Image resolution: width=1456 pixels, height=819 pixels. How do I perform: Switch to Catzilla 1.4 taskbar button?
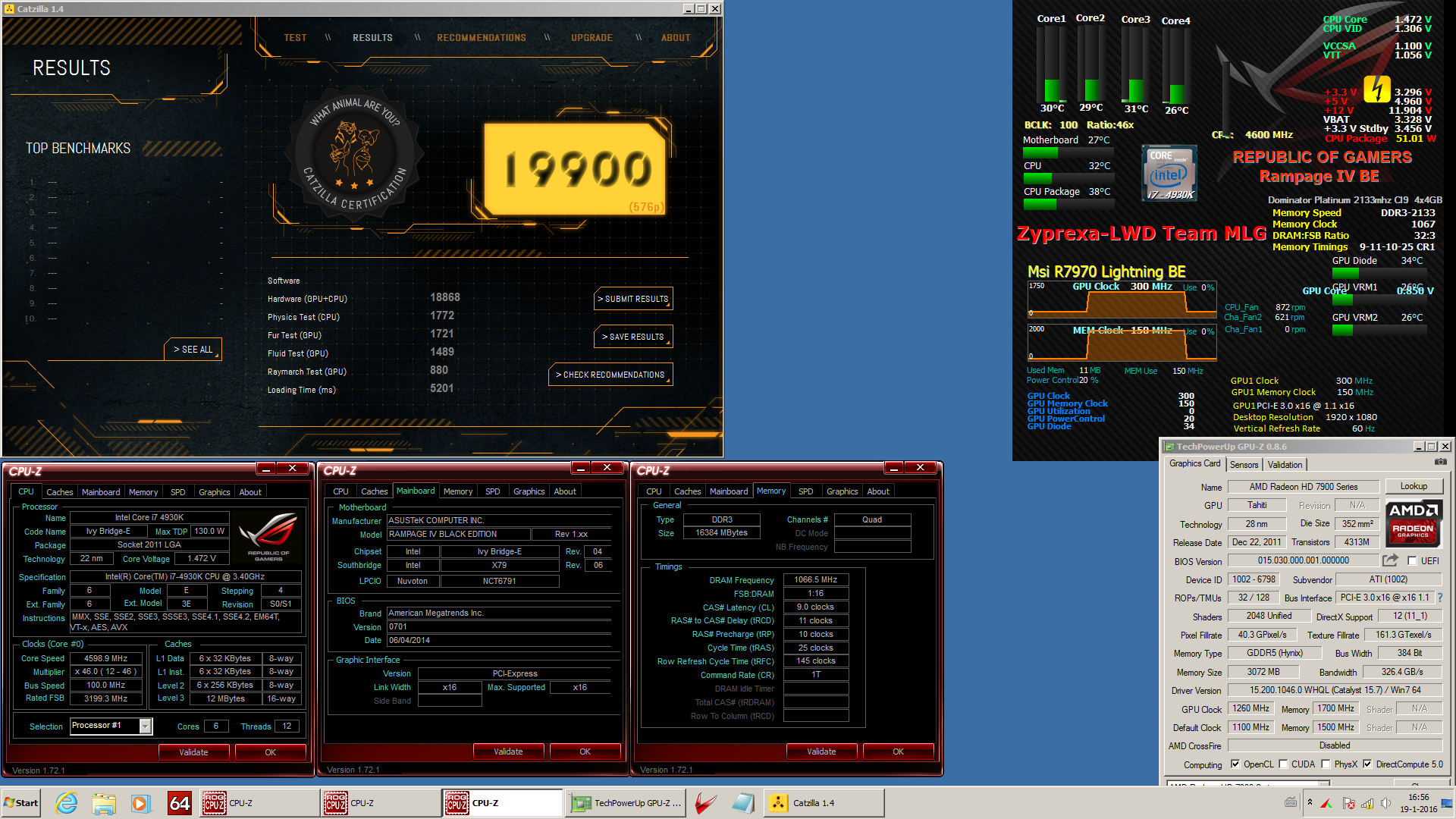click(x=824, y=803)
